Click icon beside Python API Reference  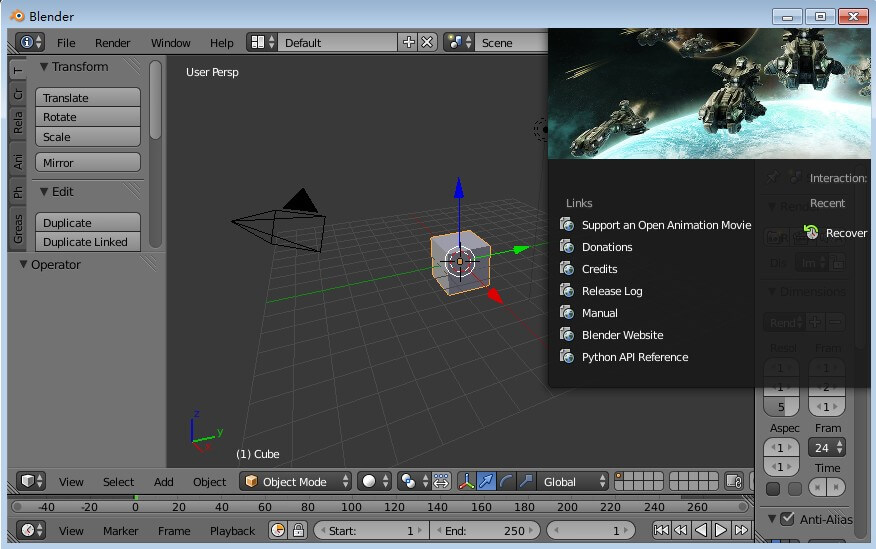(567, 357)
